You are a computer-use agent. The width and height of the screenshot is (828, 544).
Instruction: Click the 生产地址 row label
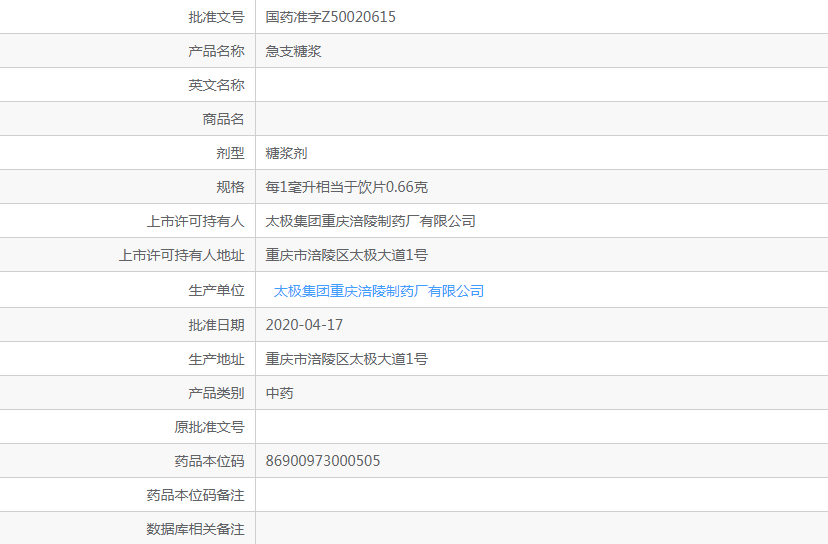217,360
